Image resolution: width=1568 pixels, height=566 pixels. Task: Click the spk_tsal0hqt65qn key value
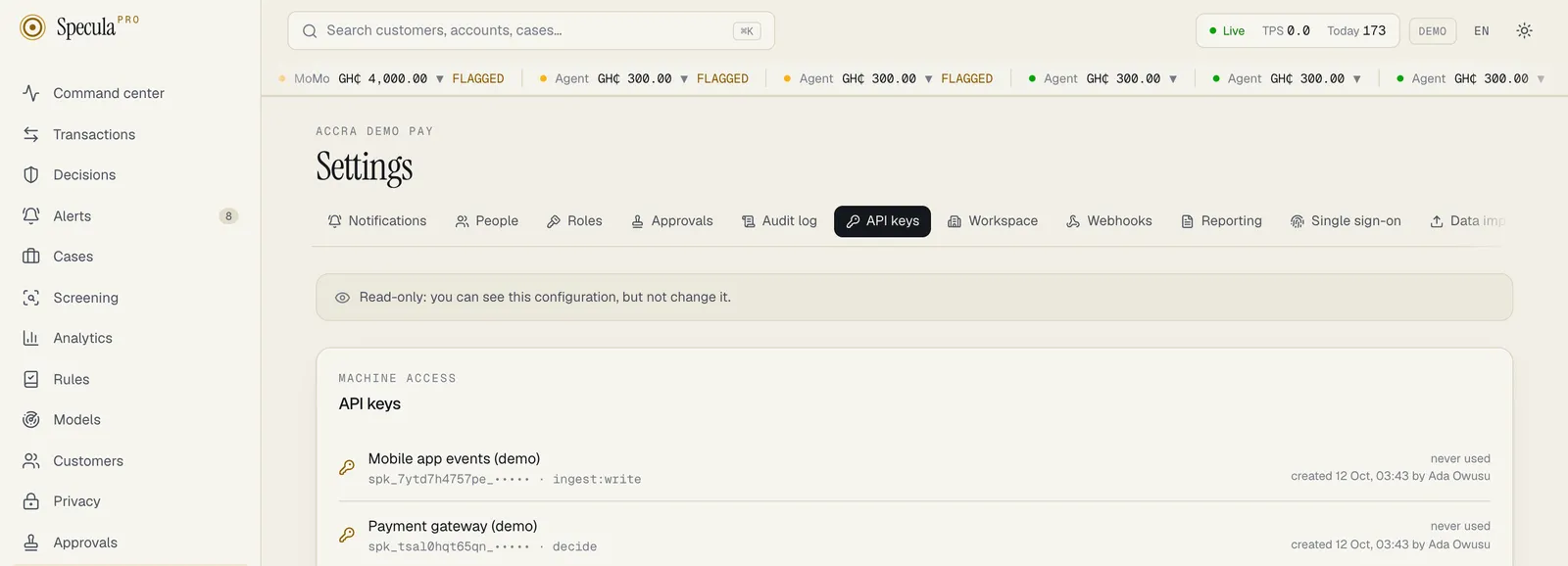pyautogui.click(x=449, y=546)
